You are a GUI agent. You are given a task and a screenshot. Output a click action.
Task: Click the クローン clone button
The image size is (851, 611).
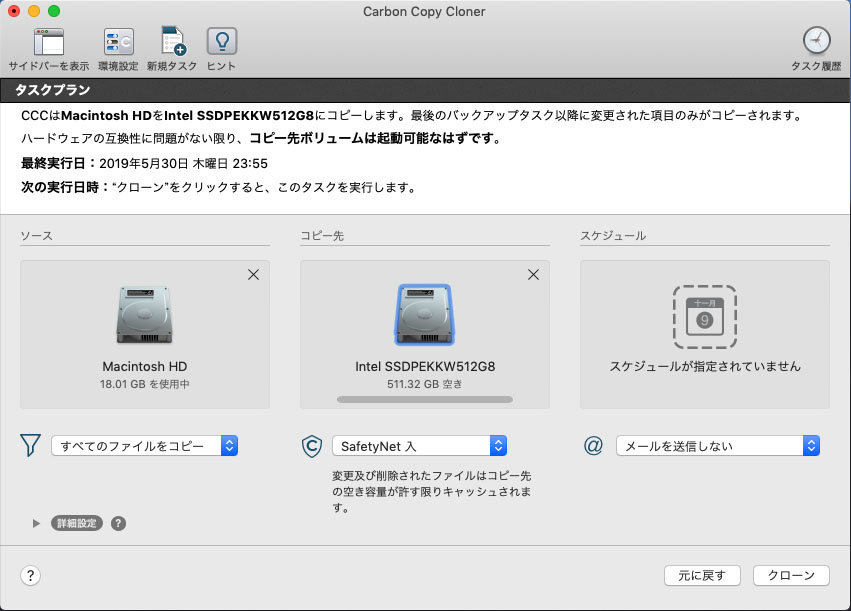click(x=791, y=575)
